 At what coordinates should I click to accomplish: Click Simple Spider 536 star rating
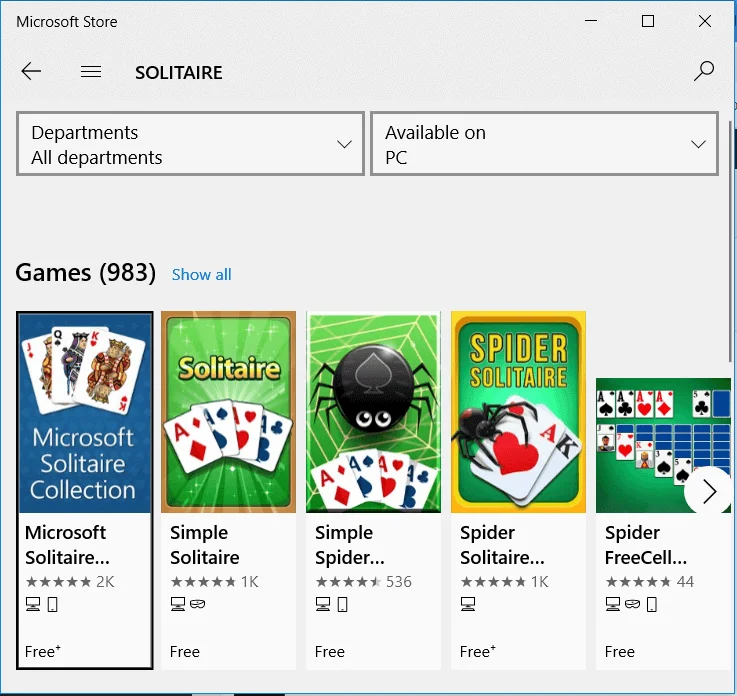click(x=363, y=582)
